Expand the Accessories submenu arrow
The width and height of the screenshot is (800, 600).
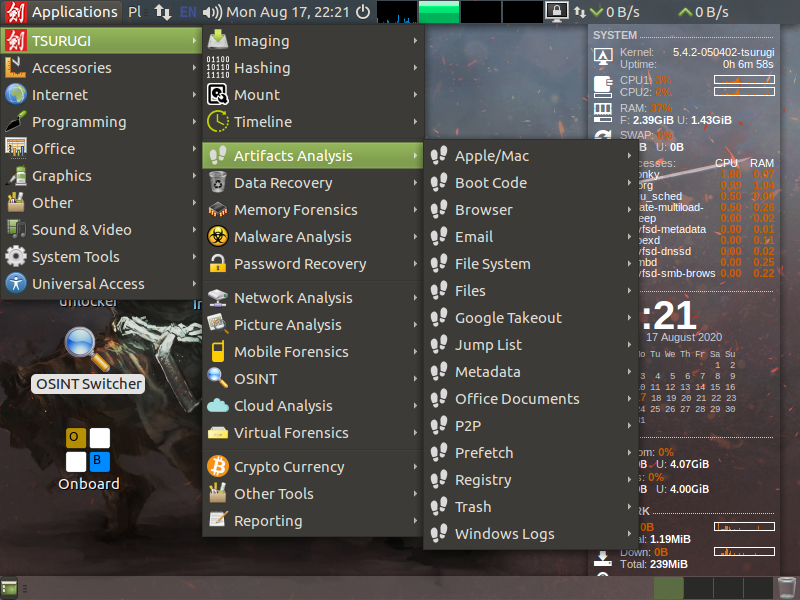[194, 68]
